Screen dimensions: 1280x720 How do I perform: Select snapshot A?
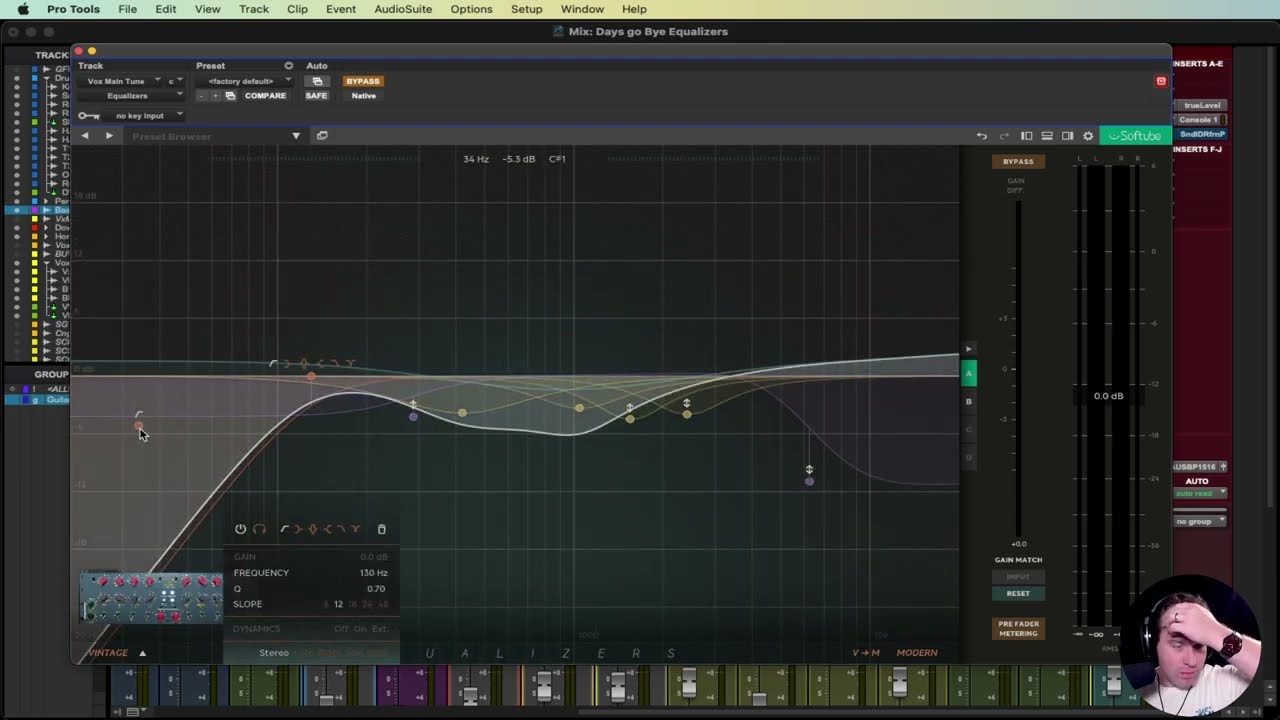pyautogui.click(x=968, y=373)
